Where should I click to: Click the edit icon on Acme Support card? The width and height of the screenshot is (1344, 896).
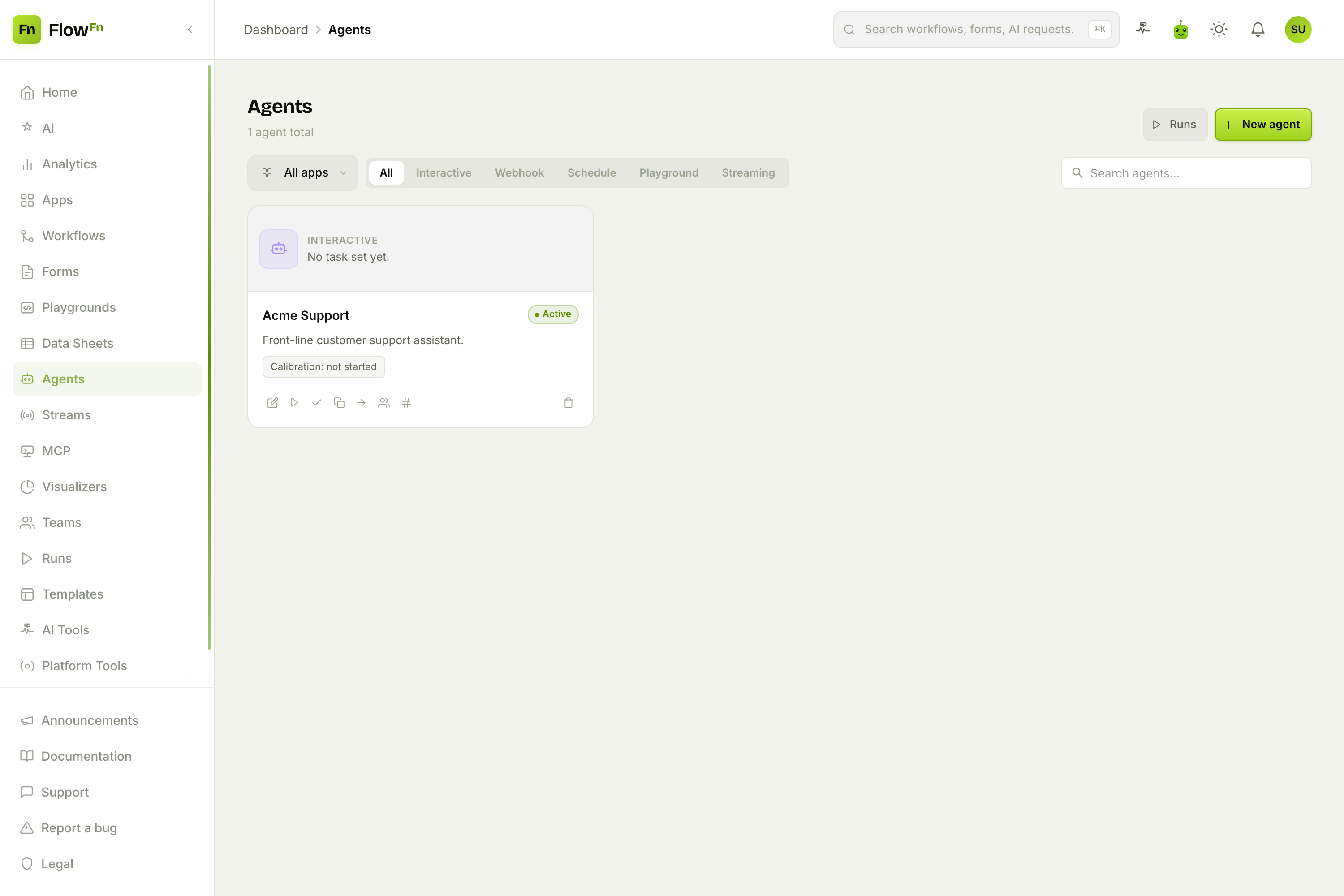click(x=272, y=403)
